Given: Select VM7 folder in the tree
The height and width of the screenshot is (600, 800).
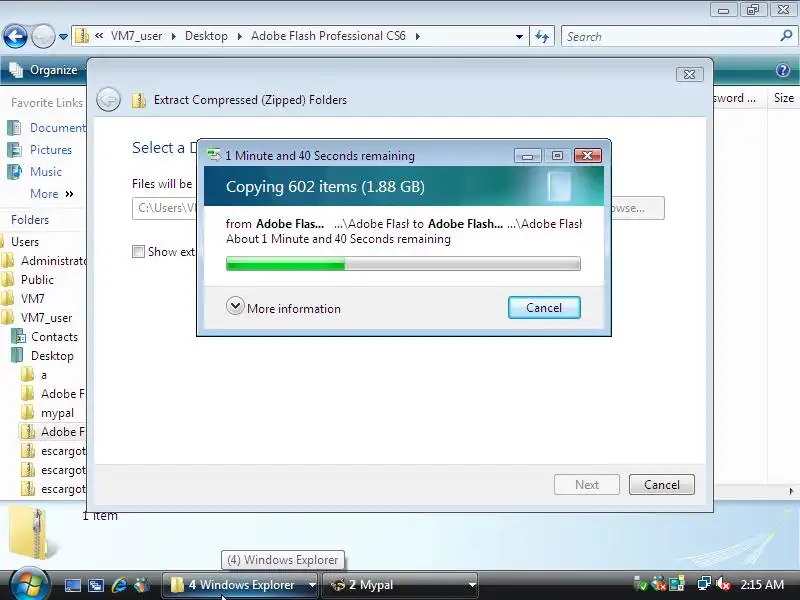Looking at the screenshot, I should pyautogui.click(x=23, y=298).
